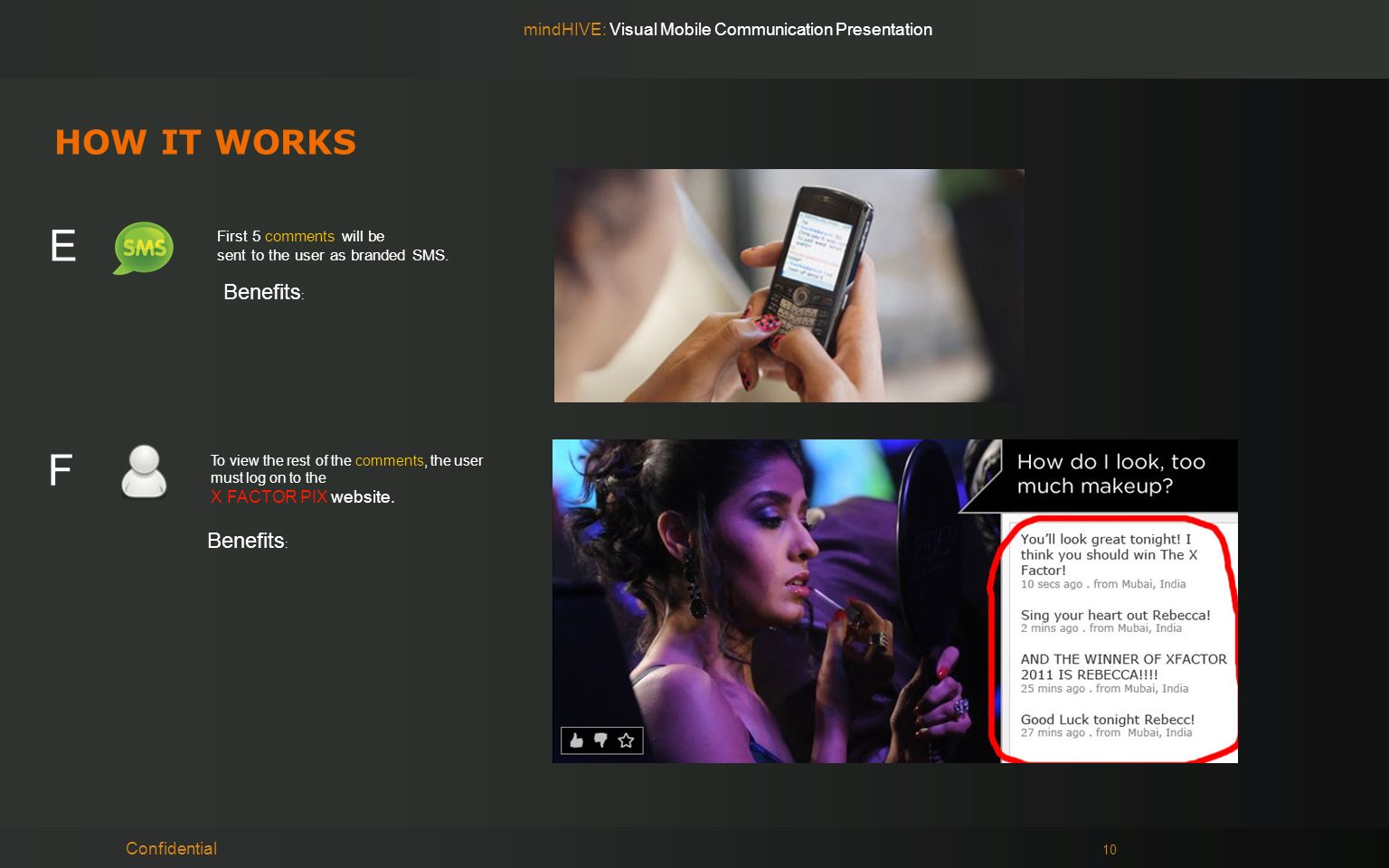1389x868 pixels.
Task: Click comment 'Sing your heart out Rebecca!'
Action: (1115, 615)
